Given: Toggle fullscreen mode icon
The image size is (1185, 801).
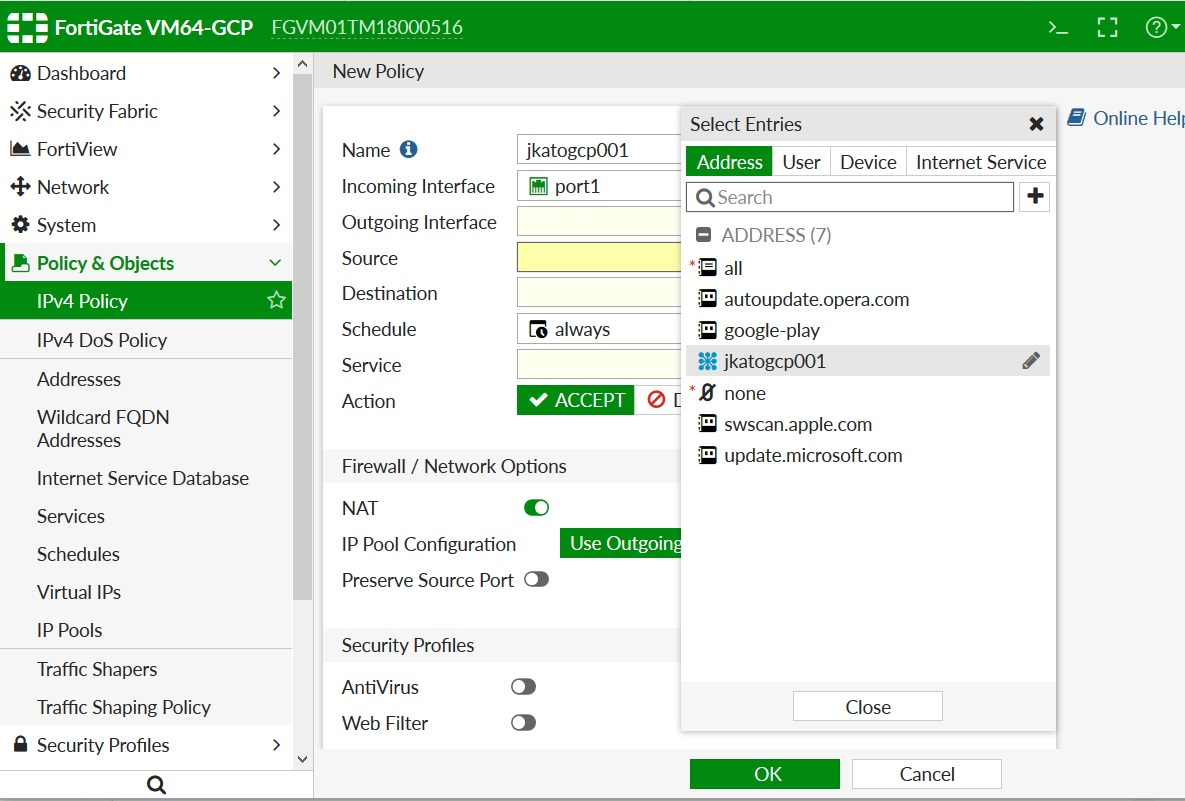Looking at the screenshot, I should [x=1107, y=28].
